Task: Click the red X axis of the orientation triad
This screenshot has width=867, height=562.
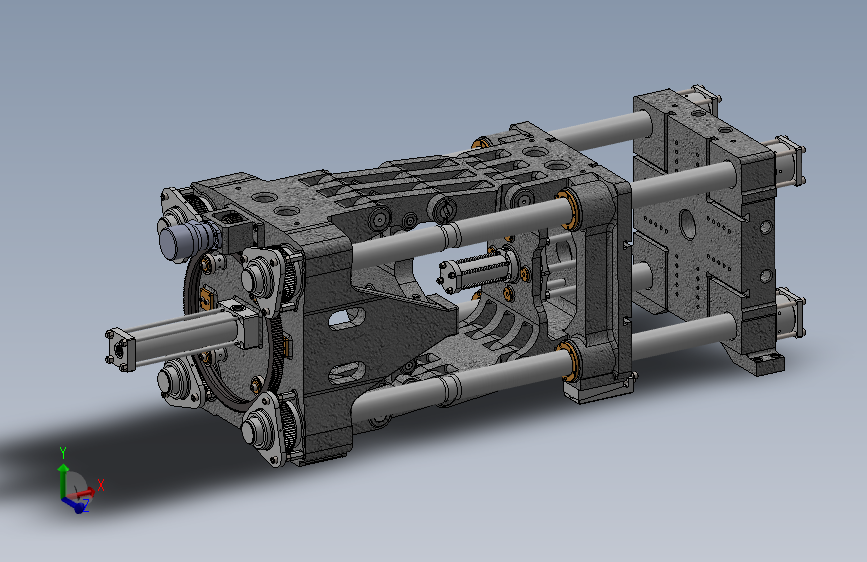Action: click(x=84, y=492)
